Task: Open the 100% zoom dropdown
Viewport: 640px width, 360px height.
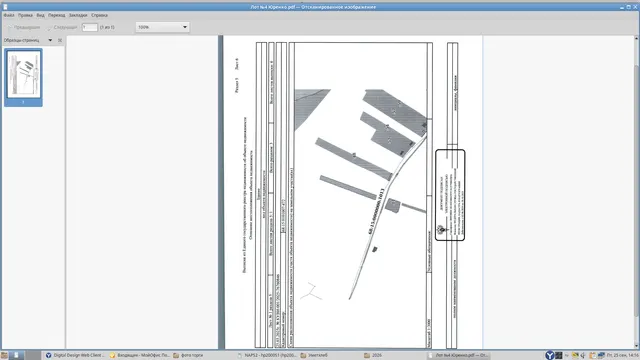Action: tap(162, 27)
